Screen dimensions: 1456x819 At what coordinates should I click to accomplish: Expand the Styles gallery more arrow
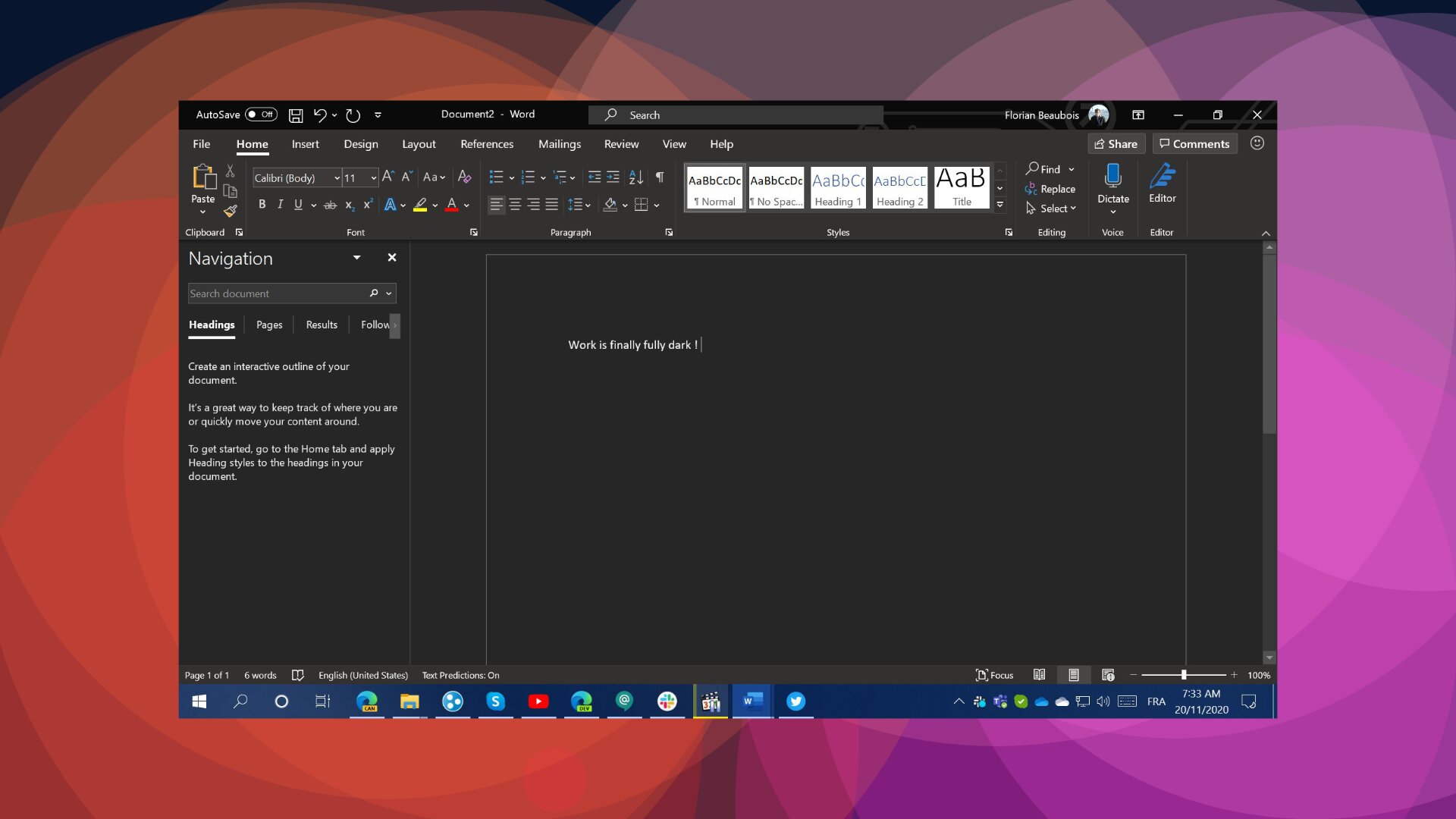[999, 205]
